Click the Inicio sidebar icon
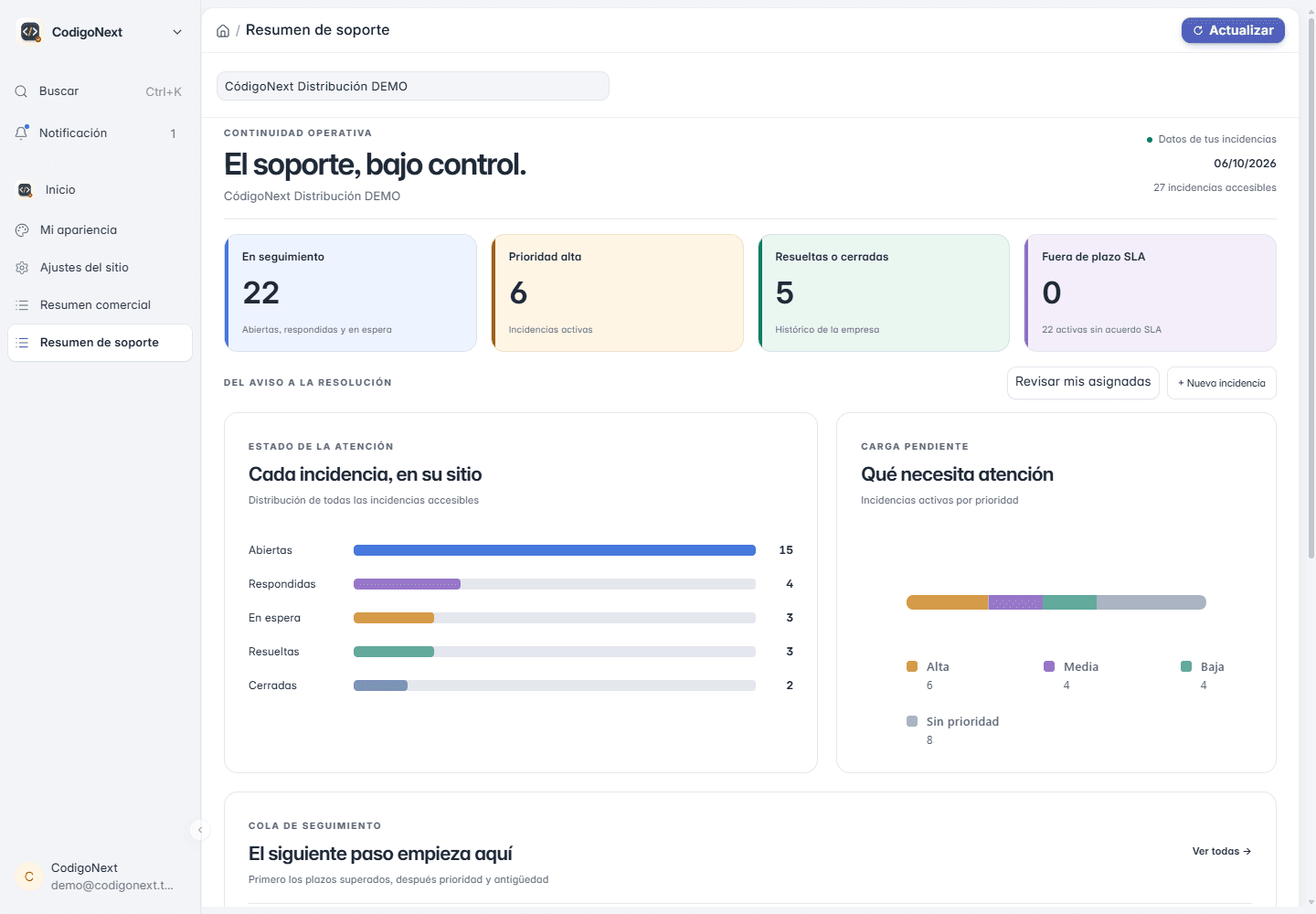1316x914 pixels. pos(25,190)
